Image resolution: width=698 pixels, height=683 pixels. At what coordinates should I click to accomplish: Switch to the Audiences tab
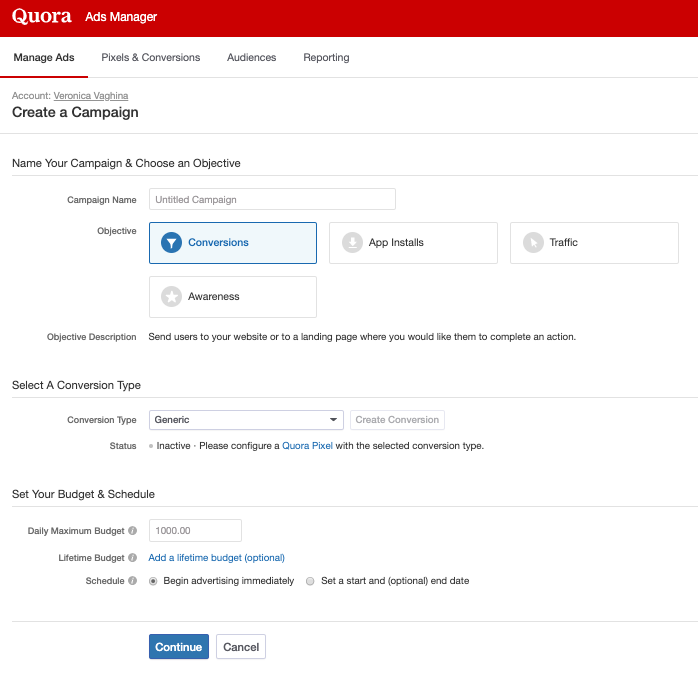pos(252,57)
